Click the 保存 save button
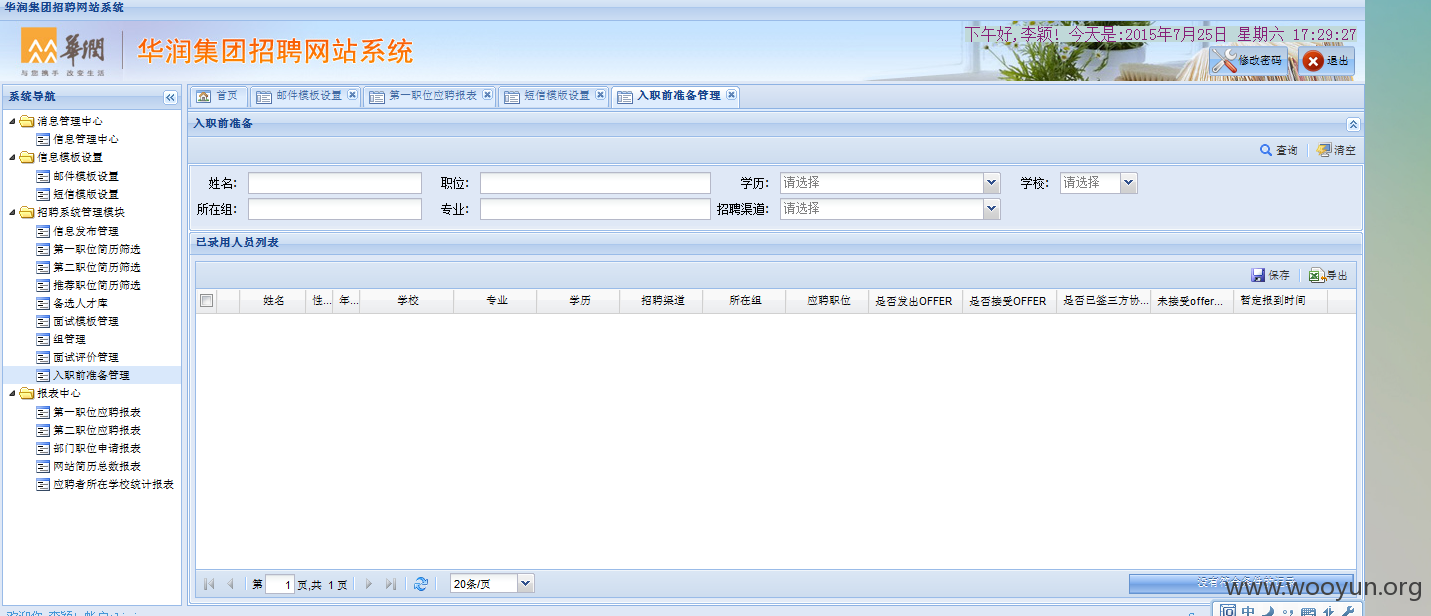 (x=1270, y=275)
